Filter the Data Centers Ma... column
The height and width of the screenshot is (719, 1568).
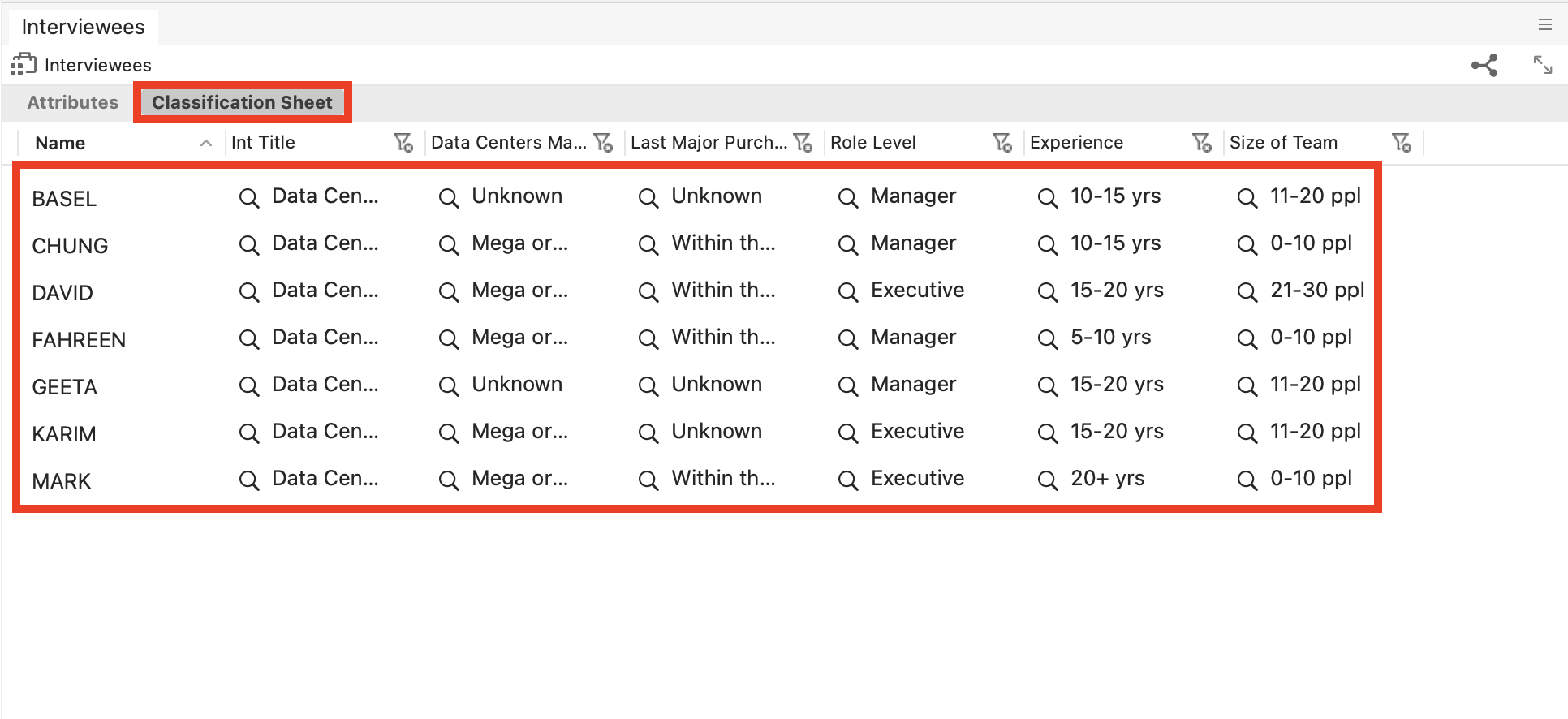point(603,143)
